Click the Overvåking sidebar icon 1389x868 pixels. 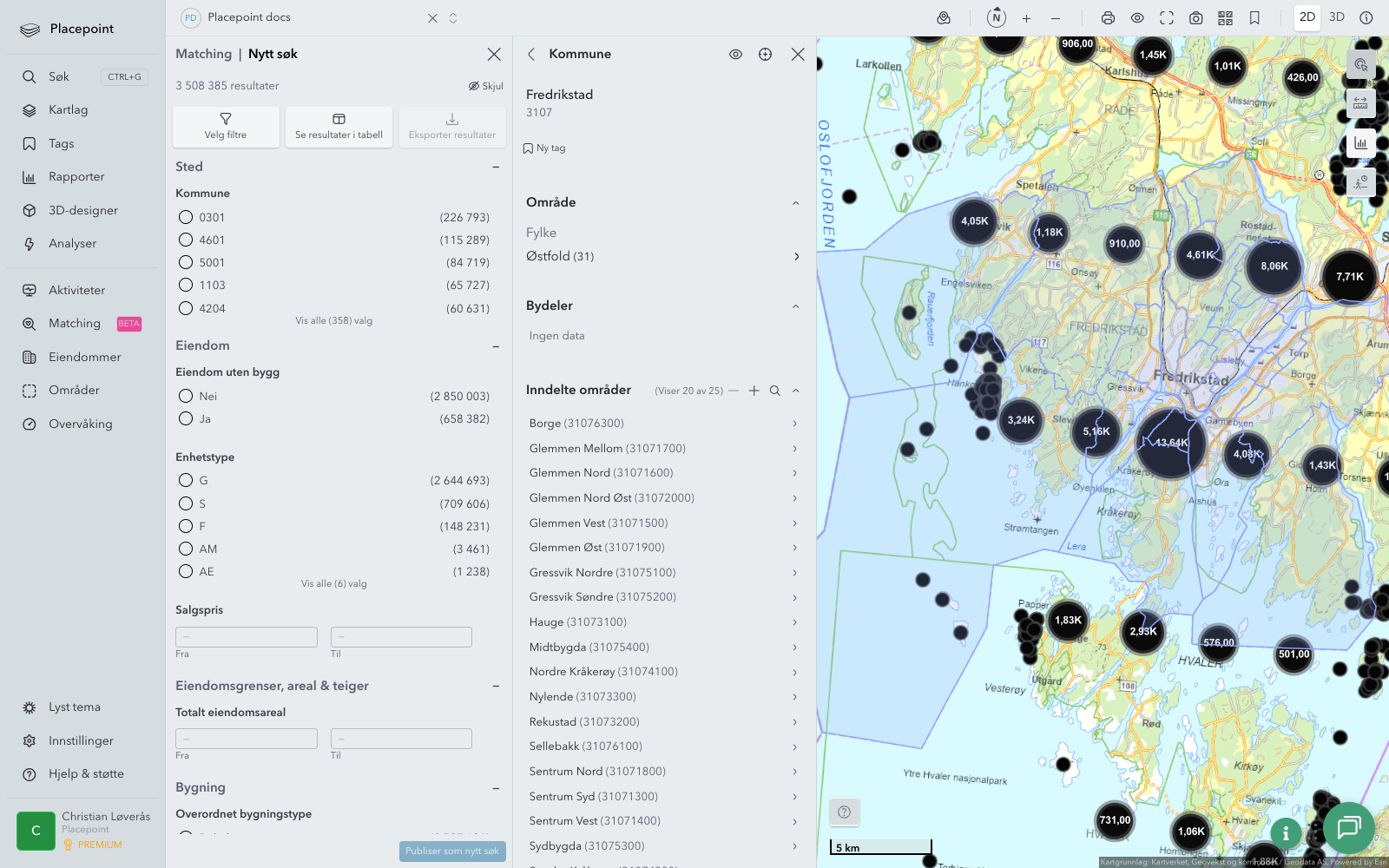[30, 424]
